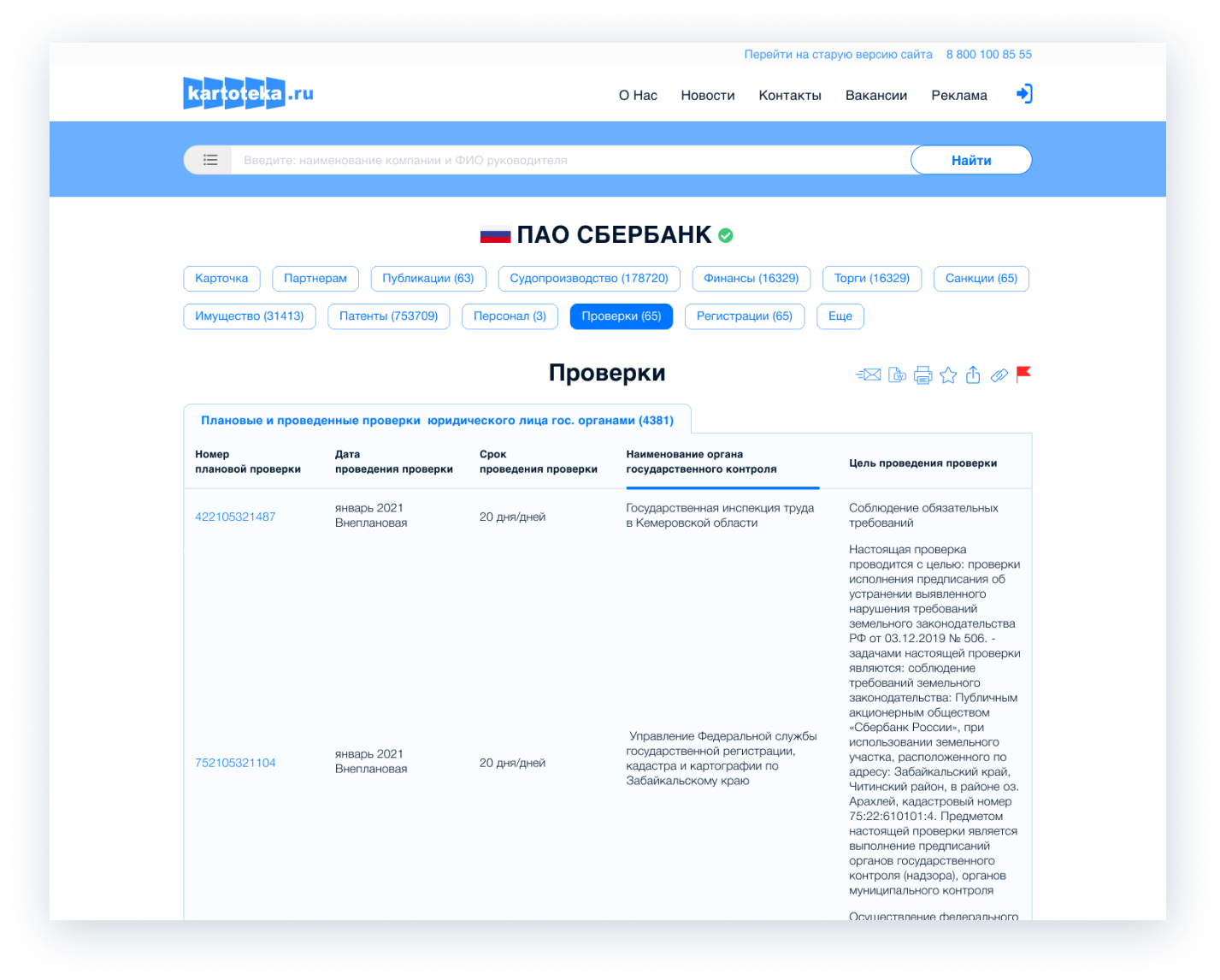
Task: Open the Реклама menu item
Action: tap(959, 95)
